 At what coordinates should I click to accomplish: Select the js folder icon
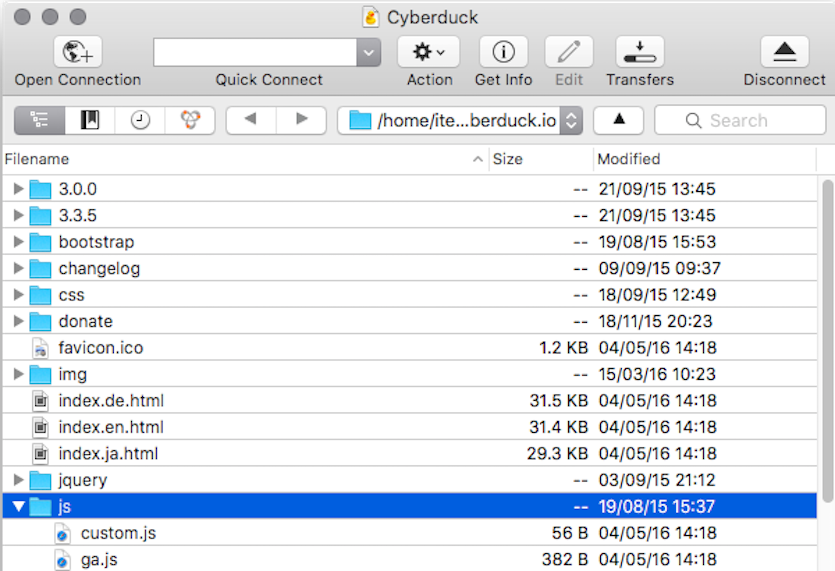point(40,507)
